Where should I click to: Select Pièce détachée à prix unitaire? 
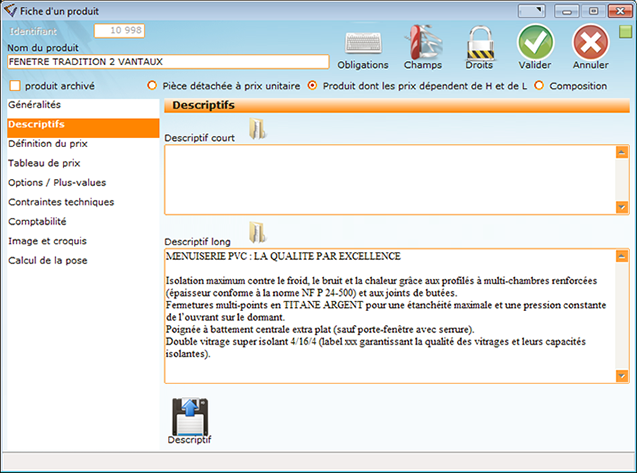[x=152, y=86]
